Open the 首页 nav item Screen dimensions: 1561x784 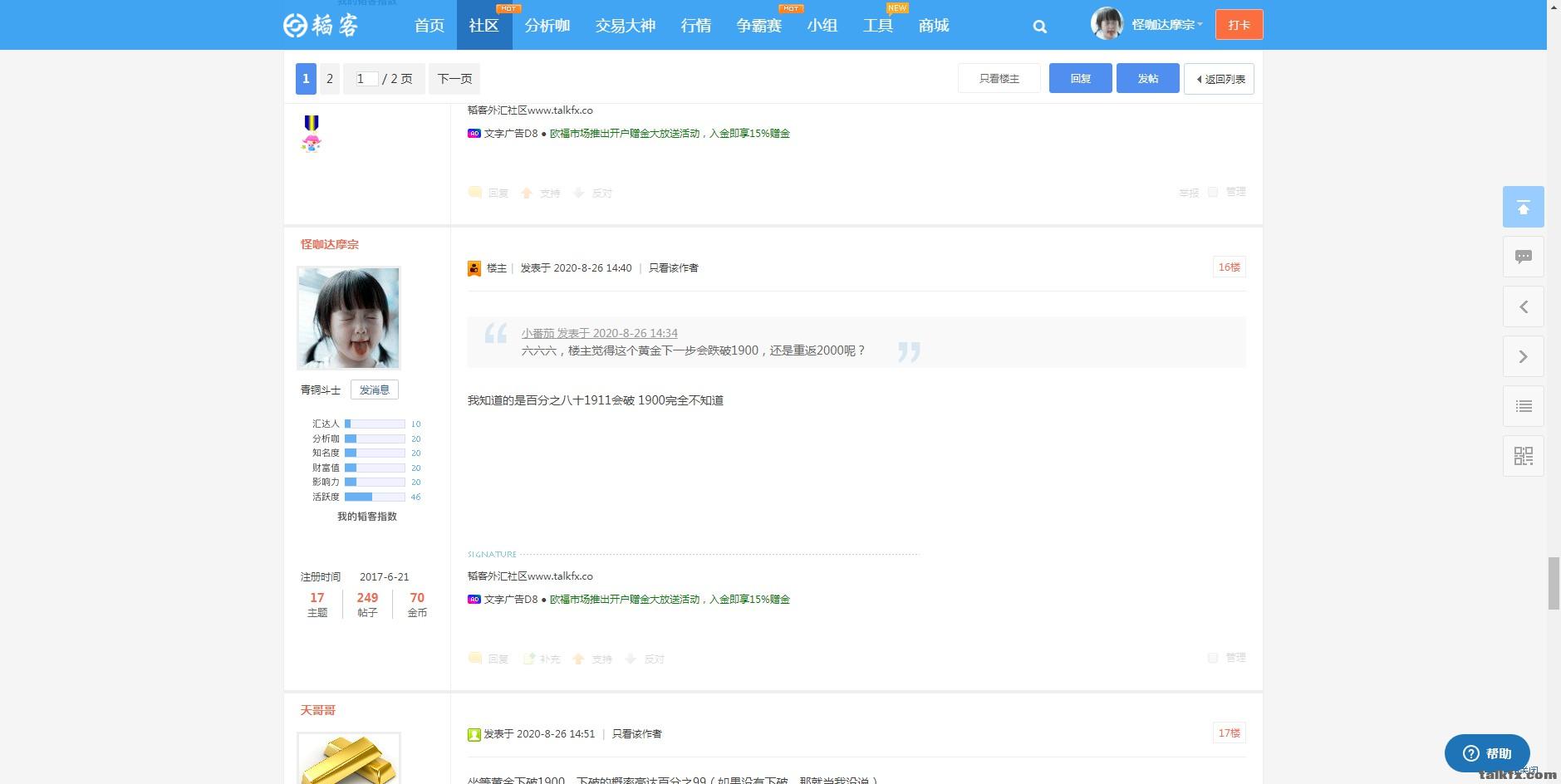pyautogui.click(x=430, y=26)
